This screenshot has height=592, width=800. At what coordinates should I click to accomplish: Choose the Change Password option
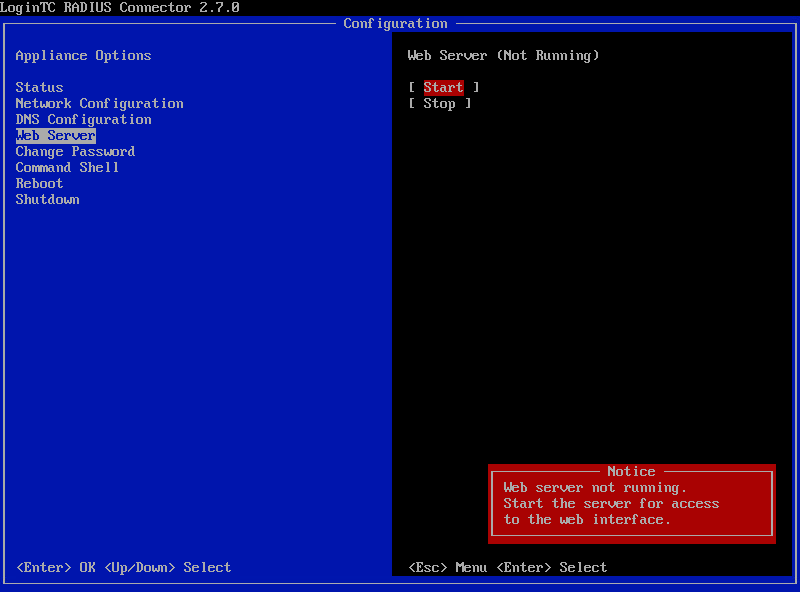click(76, 152)
